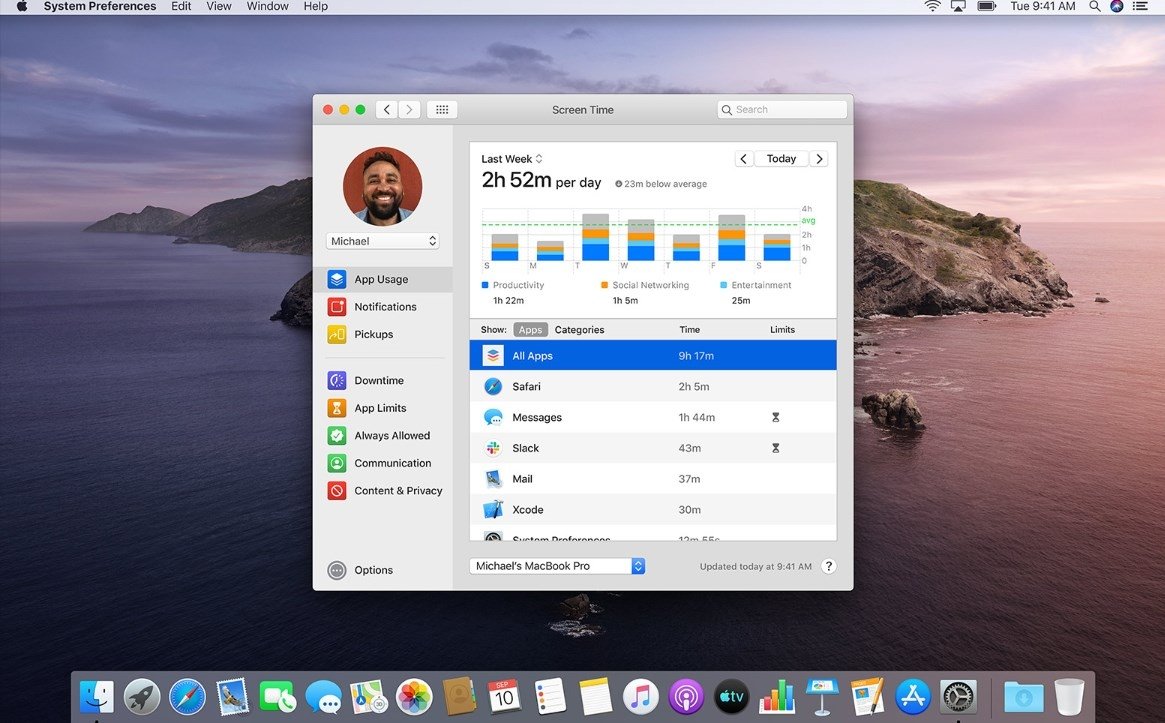Launch the App Store from the Dock
The width and height of the screenshot is (1165, 723).
(x=911, y=695)
